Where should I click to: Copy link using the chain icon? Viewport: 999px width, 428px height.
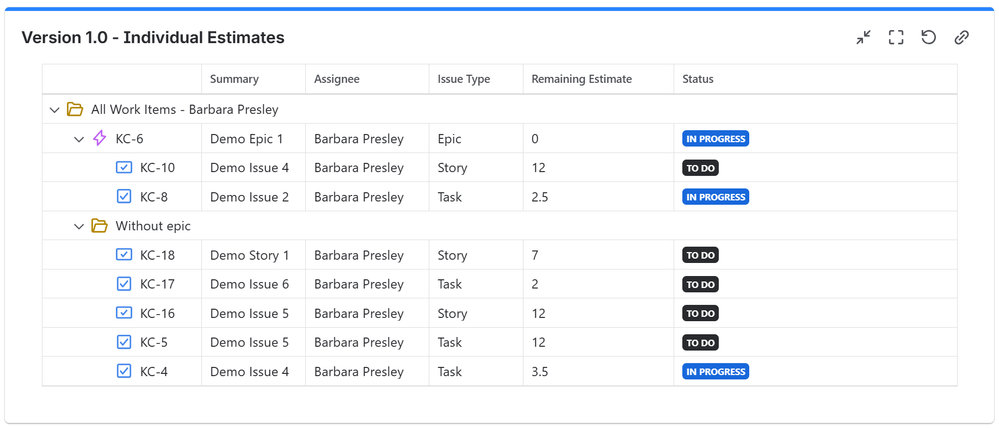[961, 38]
